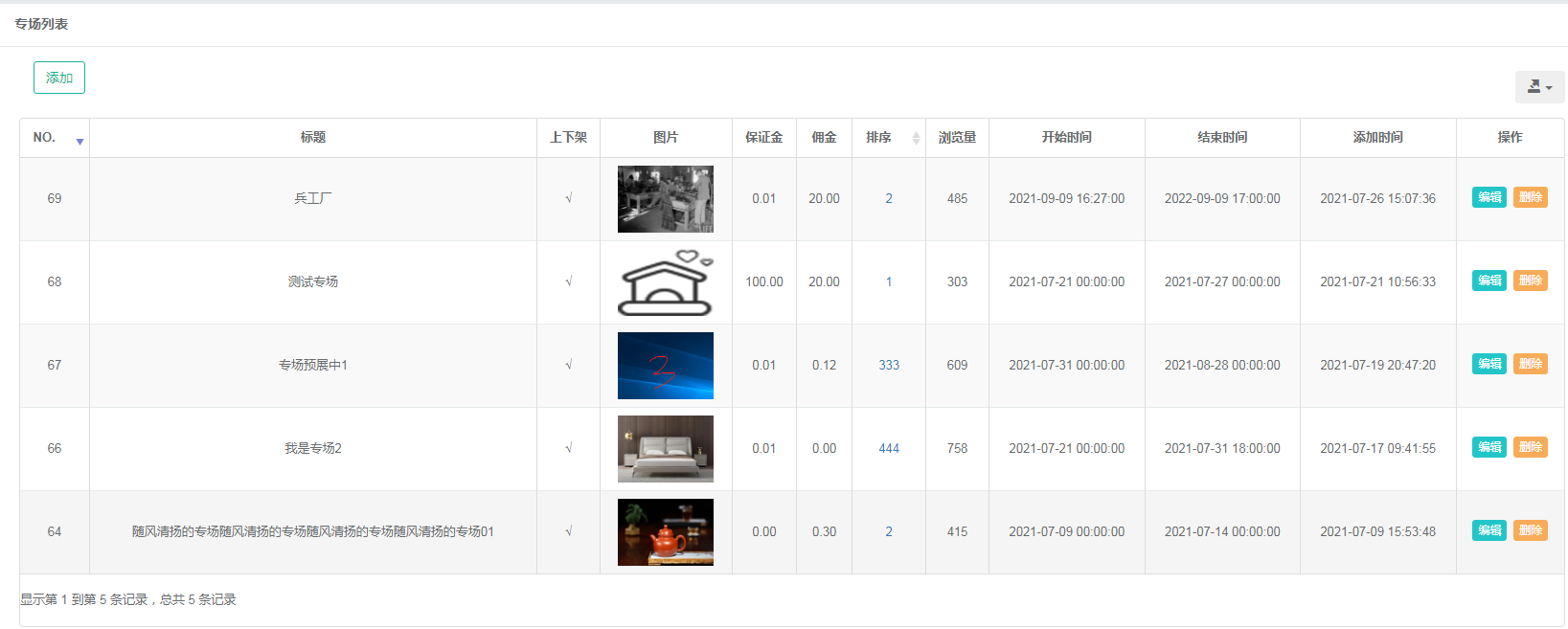Toggle the 上下架 checkmark for 测试专场
Screen dimensions: 1568x629
[x=569, y=282]
